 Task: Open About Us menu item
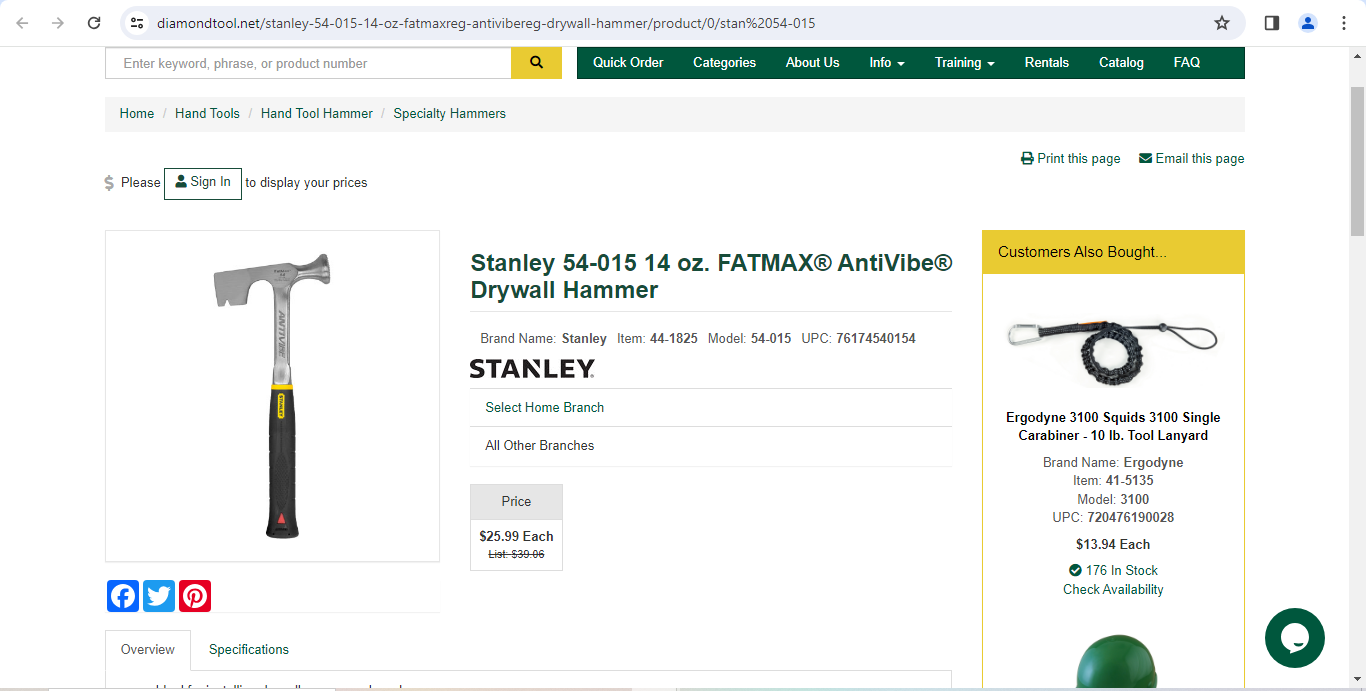pyautogui.click(x=812, y=62)
